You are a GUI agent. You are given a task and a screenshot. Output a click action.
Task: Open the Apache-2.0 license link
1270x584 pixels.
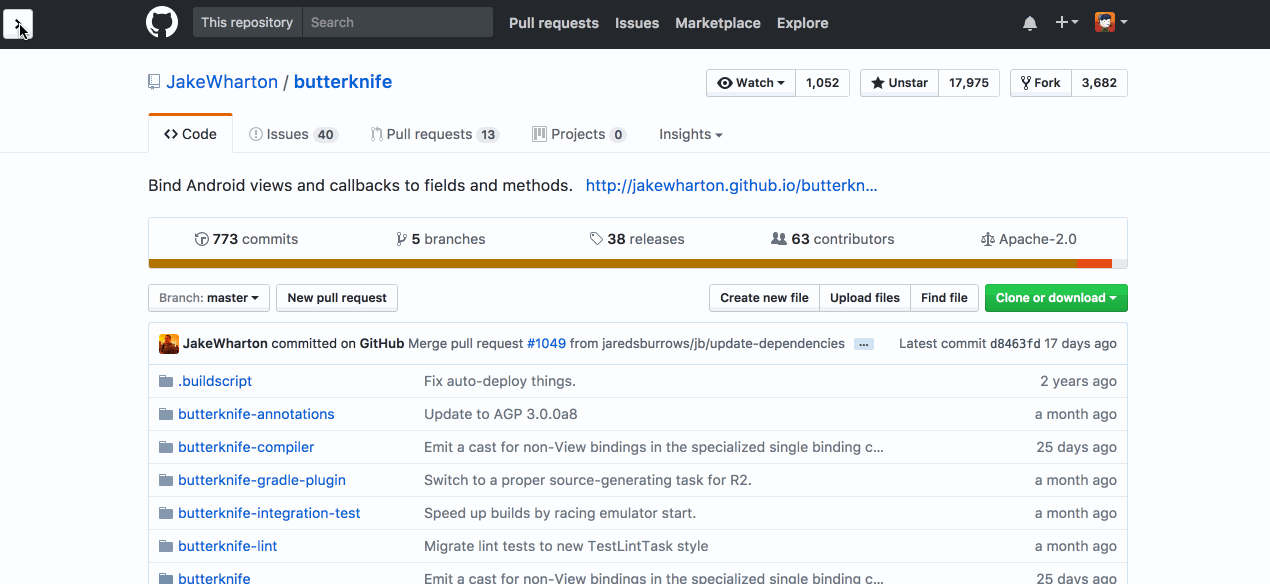1029,239
